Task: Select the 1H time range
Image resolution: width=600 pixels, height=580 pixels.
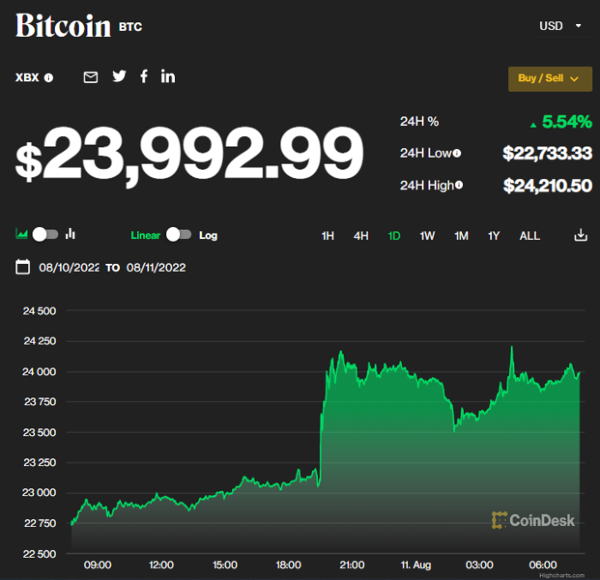Action: (328, 236)
